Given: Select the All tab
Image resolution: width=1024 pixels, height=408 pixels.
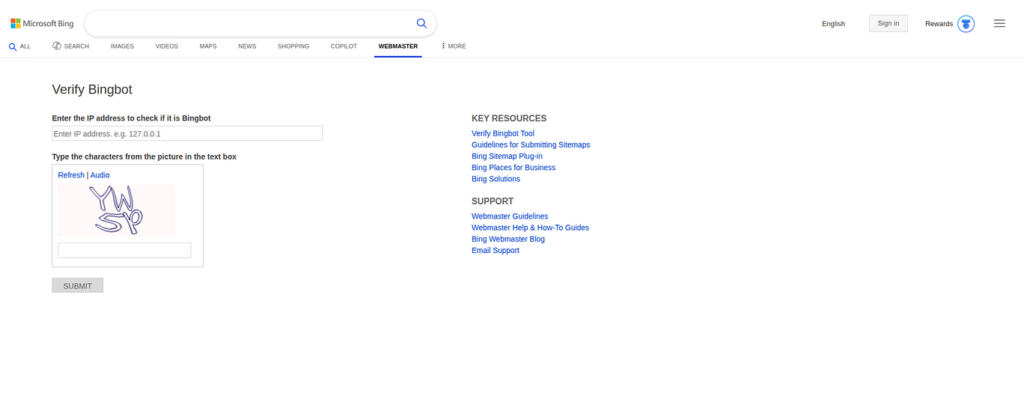Looking at the screenshot, I should pos(20,46).
